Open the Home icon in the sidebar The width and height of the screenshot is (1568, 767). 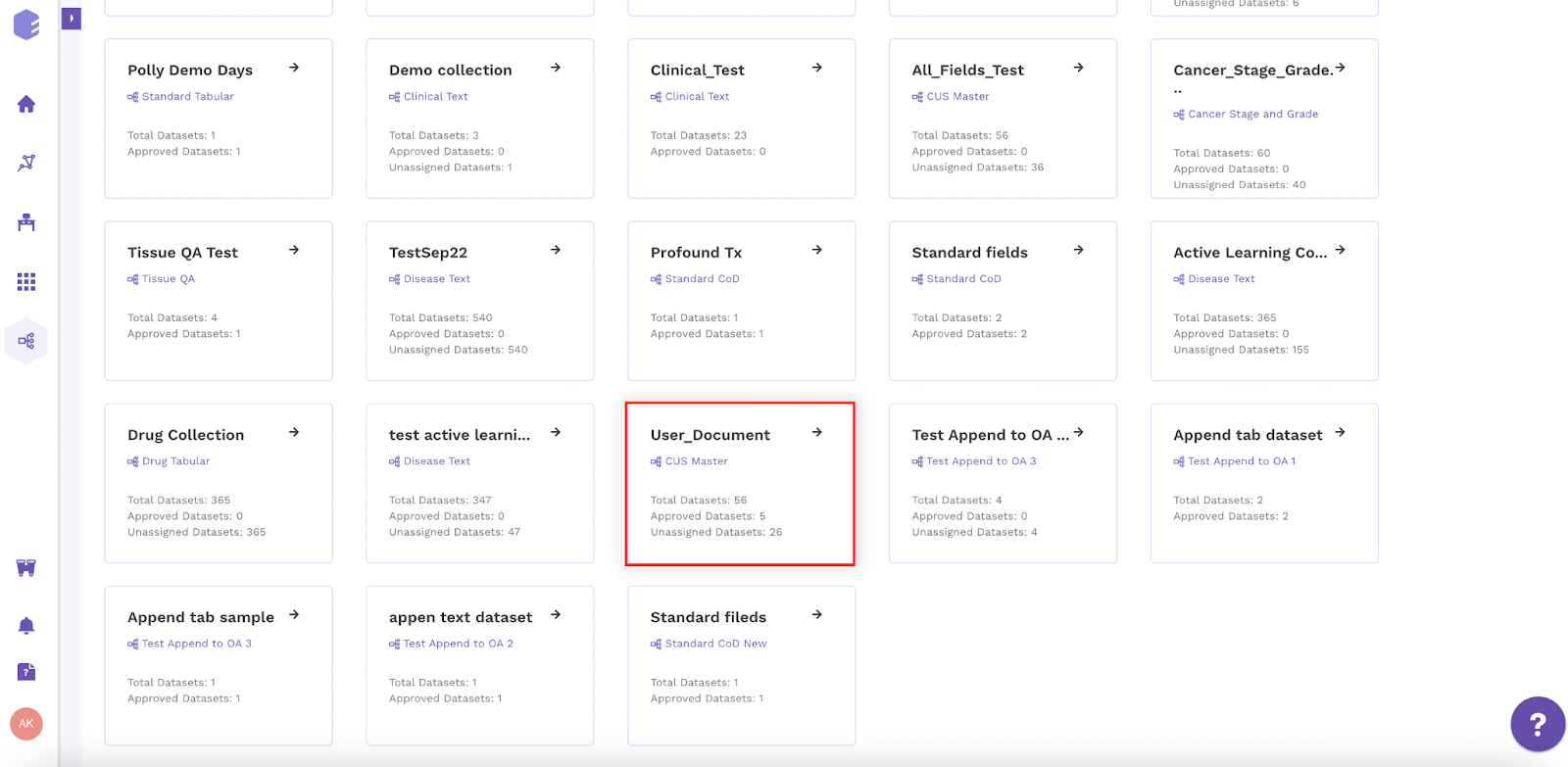26,104
